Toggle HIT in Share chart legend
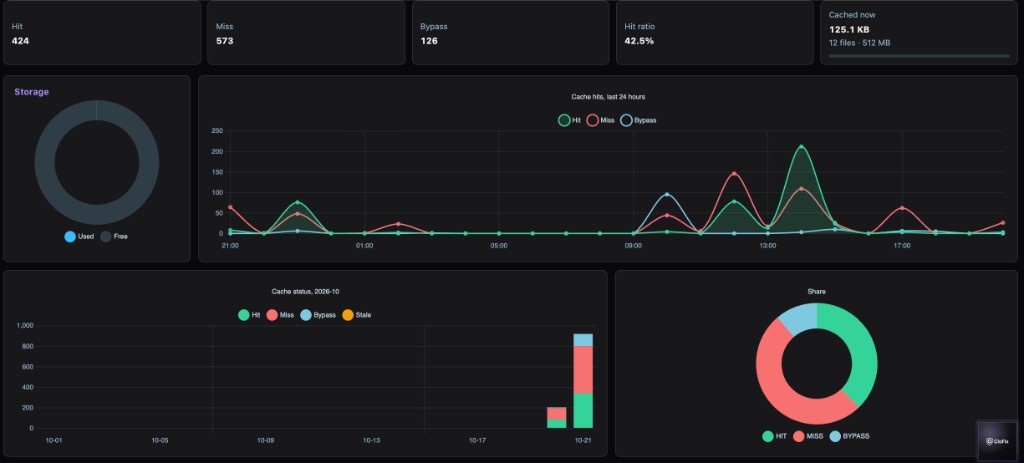The height and width of the screenshot is (463, 1024). tap(775, 436)
